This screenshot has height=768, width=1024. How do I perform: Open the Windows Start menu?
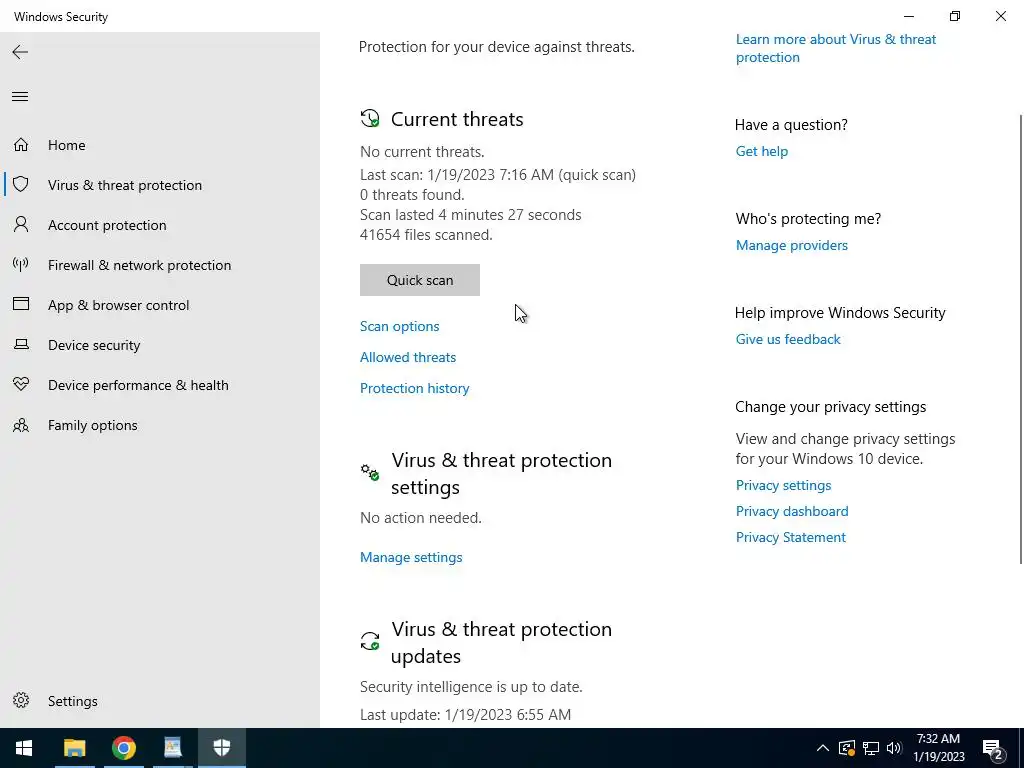[24, 748]
